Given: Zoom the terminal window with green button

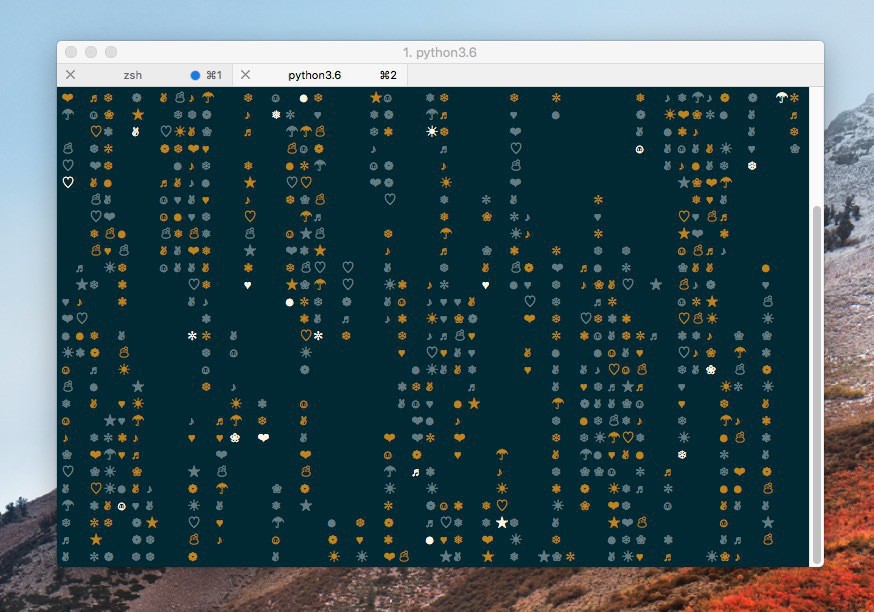Looking at the screenshot, I should [x=111, y=52].
